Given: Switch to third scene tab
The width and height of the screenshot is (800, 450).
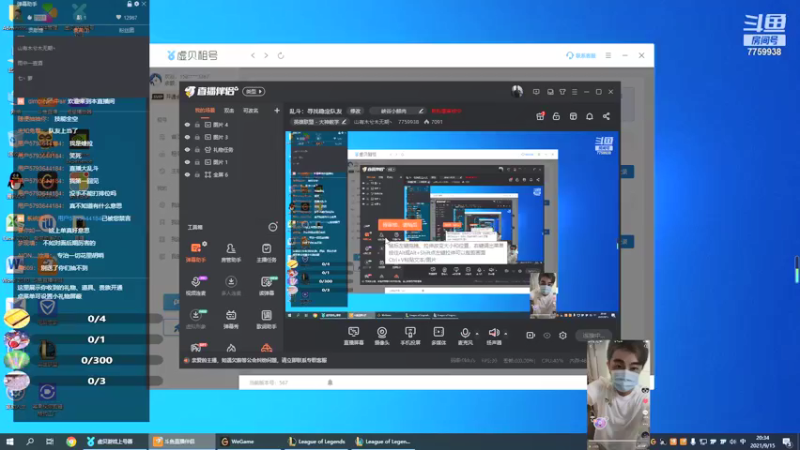Looking at the screenshot, I should tap(251, 110).
